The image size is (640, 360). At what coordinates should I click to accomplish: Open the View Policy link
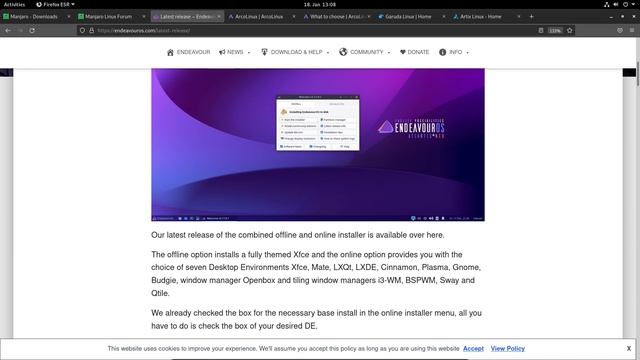click(508, 349)
